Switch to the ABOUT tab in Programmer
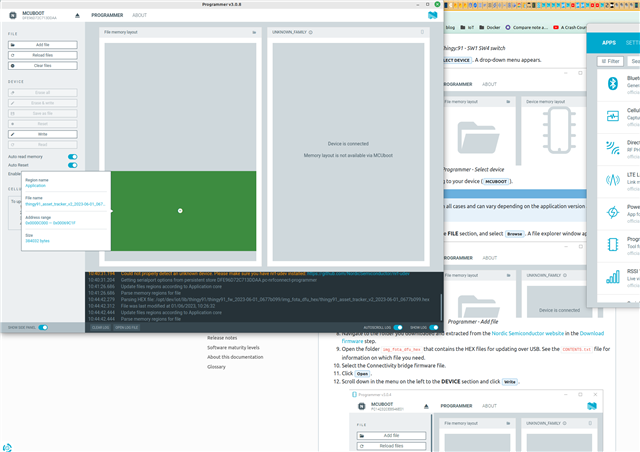This screenshot has width=640, height=452. pos(139,15)
